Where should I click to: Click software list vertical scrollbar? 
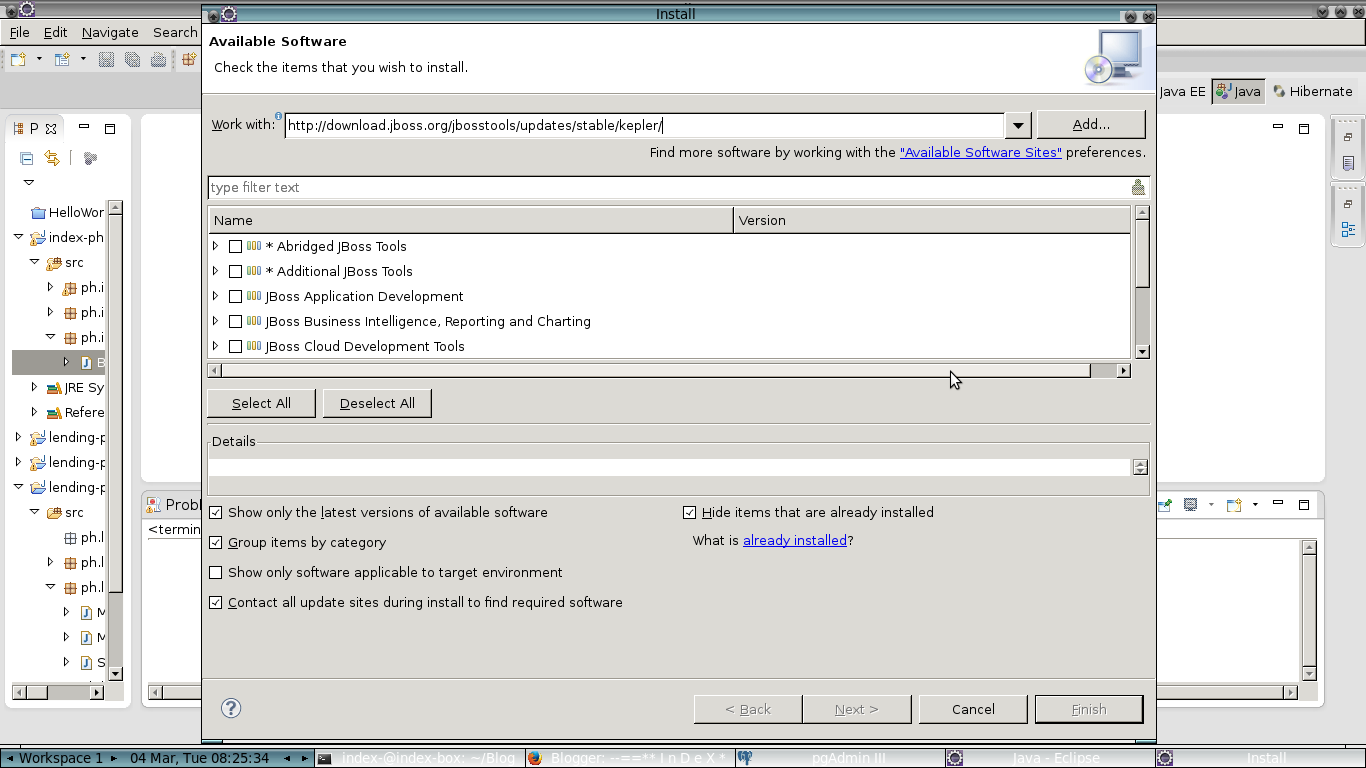point(1142,282)
